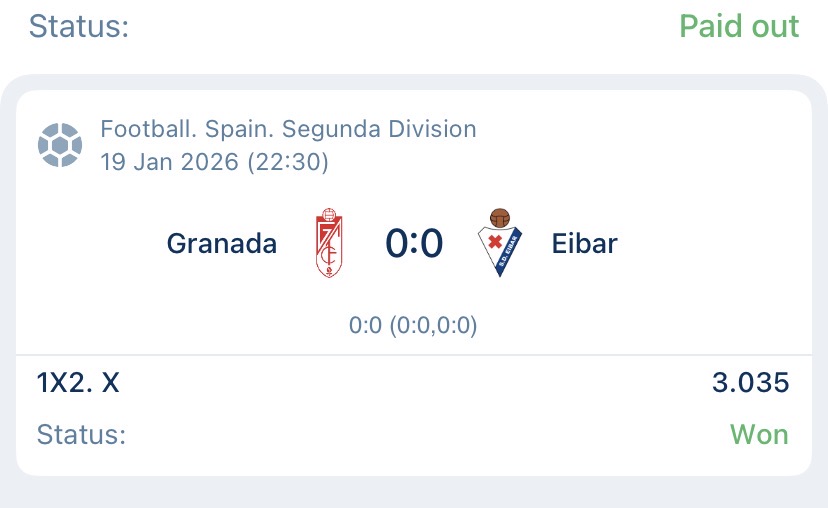Click the green Won status
The height and width of the screenshot is (508, 828).
click(759, 435)
